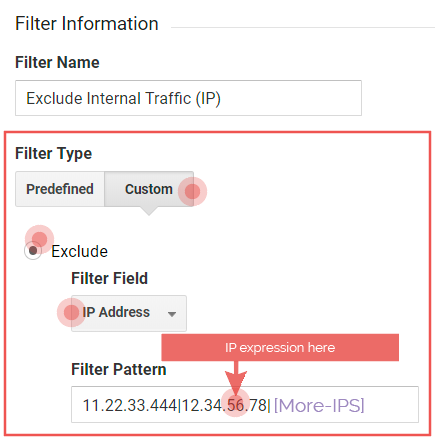
Task: Click the Filter Information section heading
Action: (87, 24)
